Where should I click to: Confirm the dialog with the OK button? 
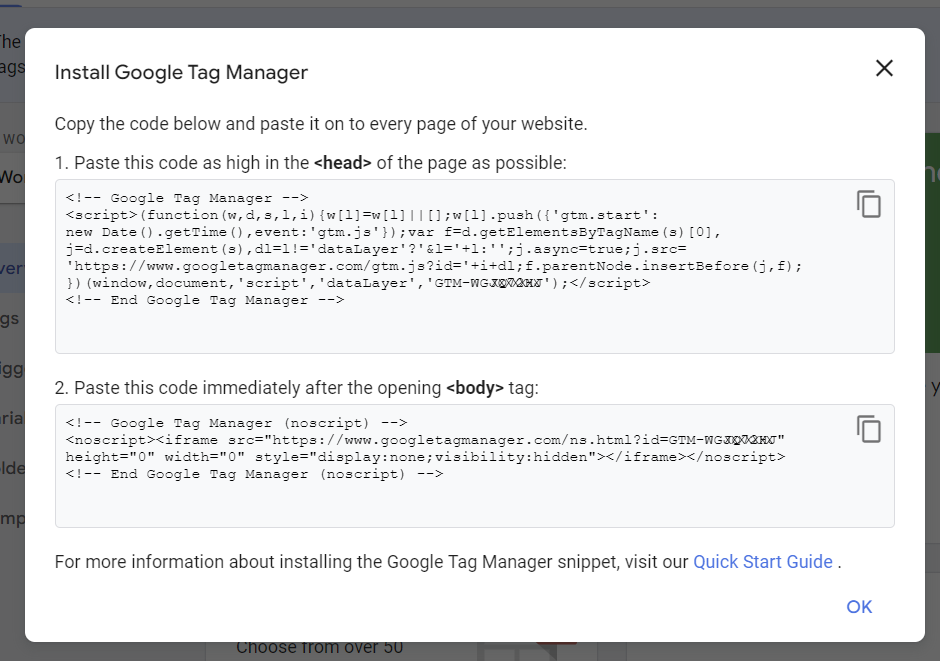point(858,607)
